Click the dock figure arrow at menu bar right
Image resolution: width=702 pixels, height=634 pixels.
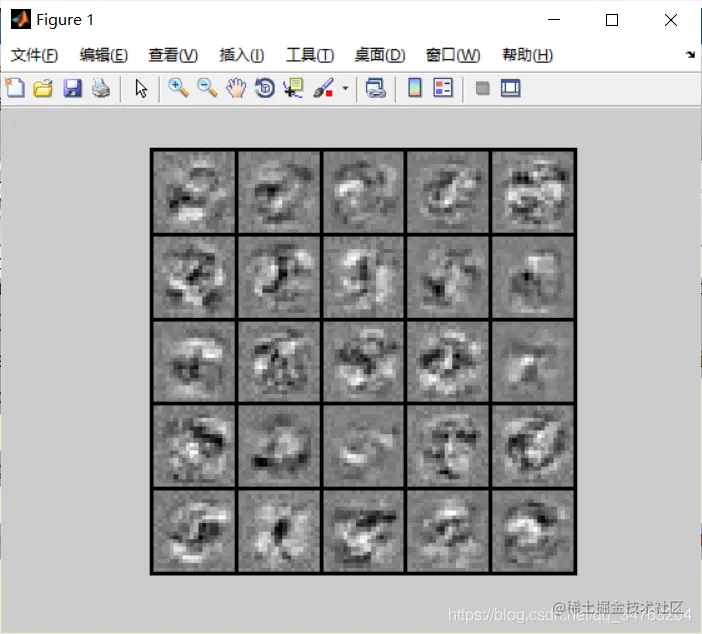(x=690, y=55)
